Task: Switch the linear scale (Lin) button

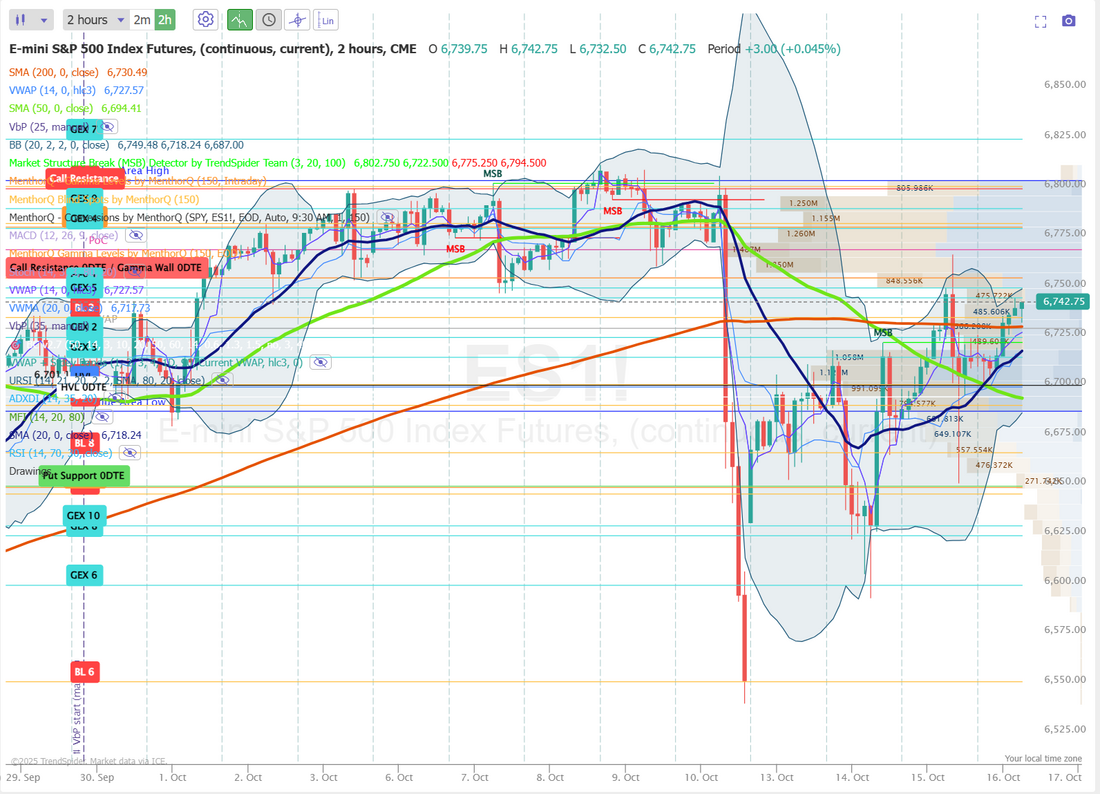Action: pyautogui.click(x=325, y=19)
